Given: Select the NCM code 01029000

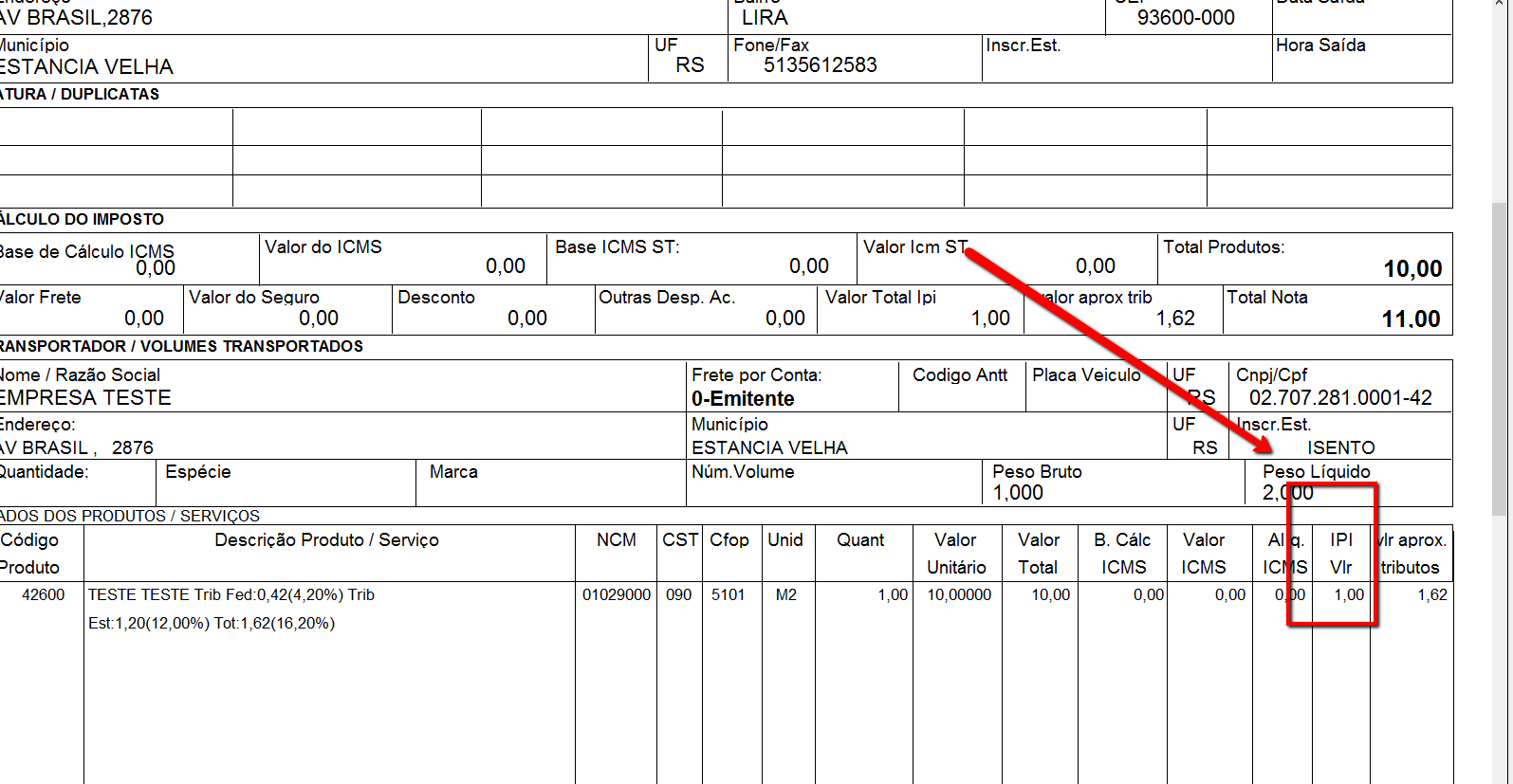Looking at the screenshot, I should coord(617,595).
